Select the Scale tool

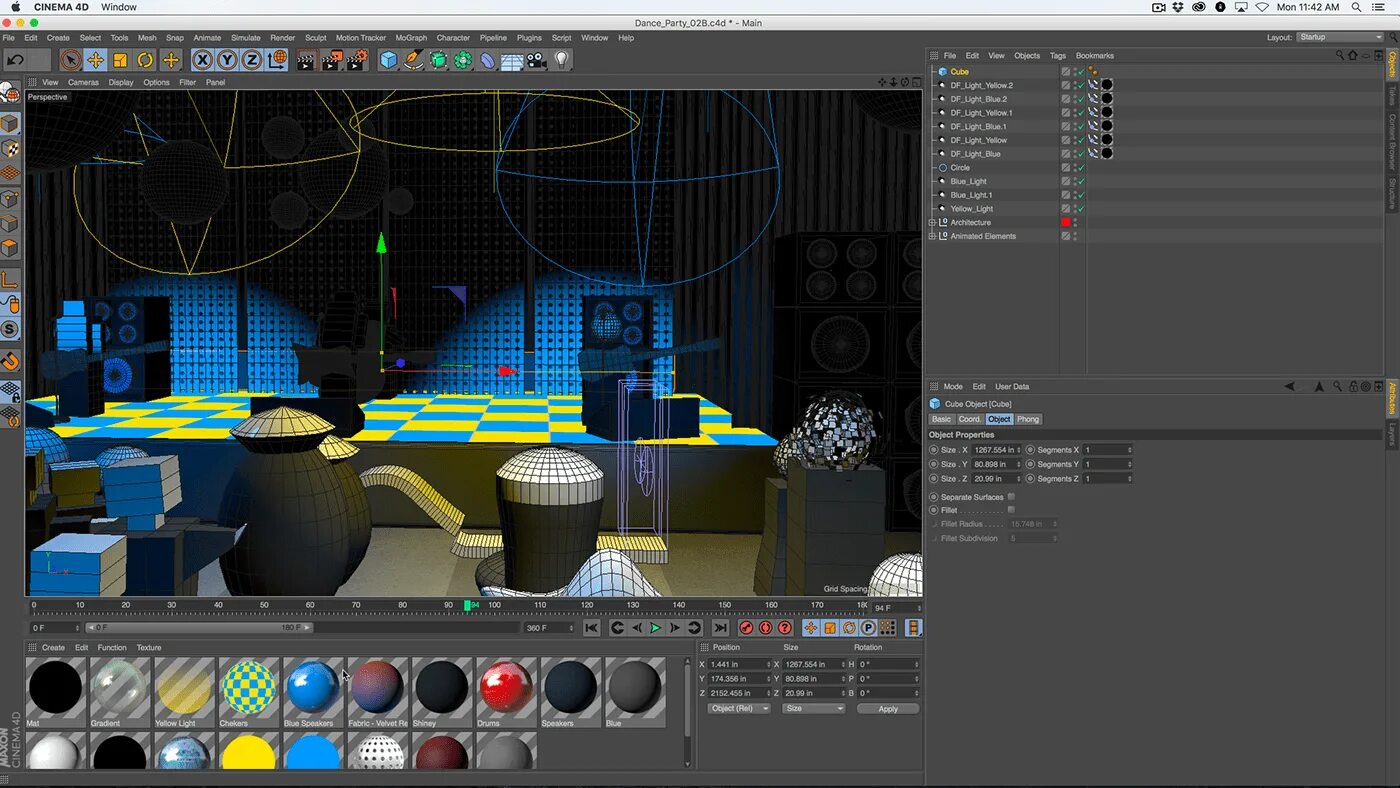pyautogui.click(x=120, y=60)
